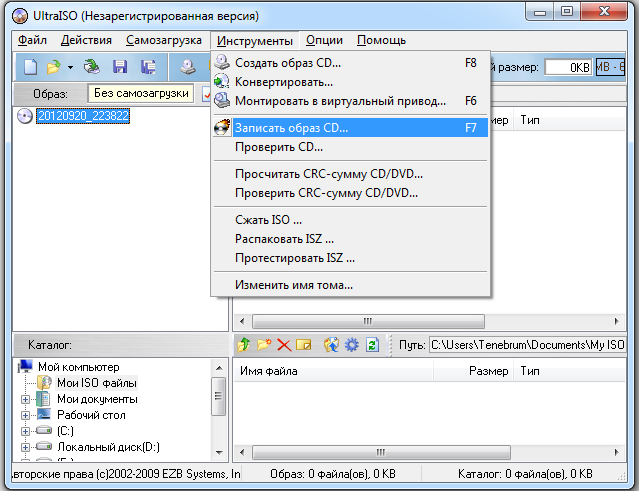
Task: Click the catalog tree scroll-down arrow
Action: [219, 453]
